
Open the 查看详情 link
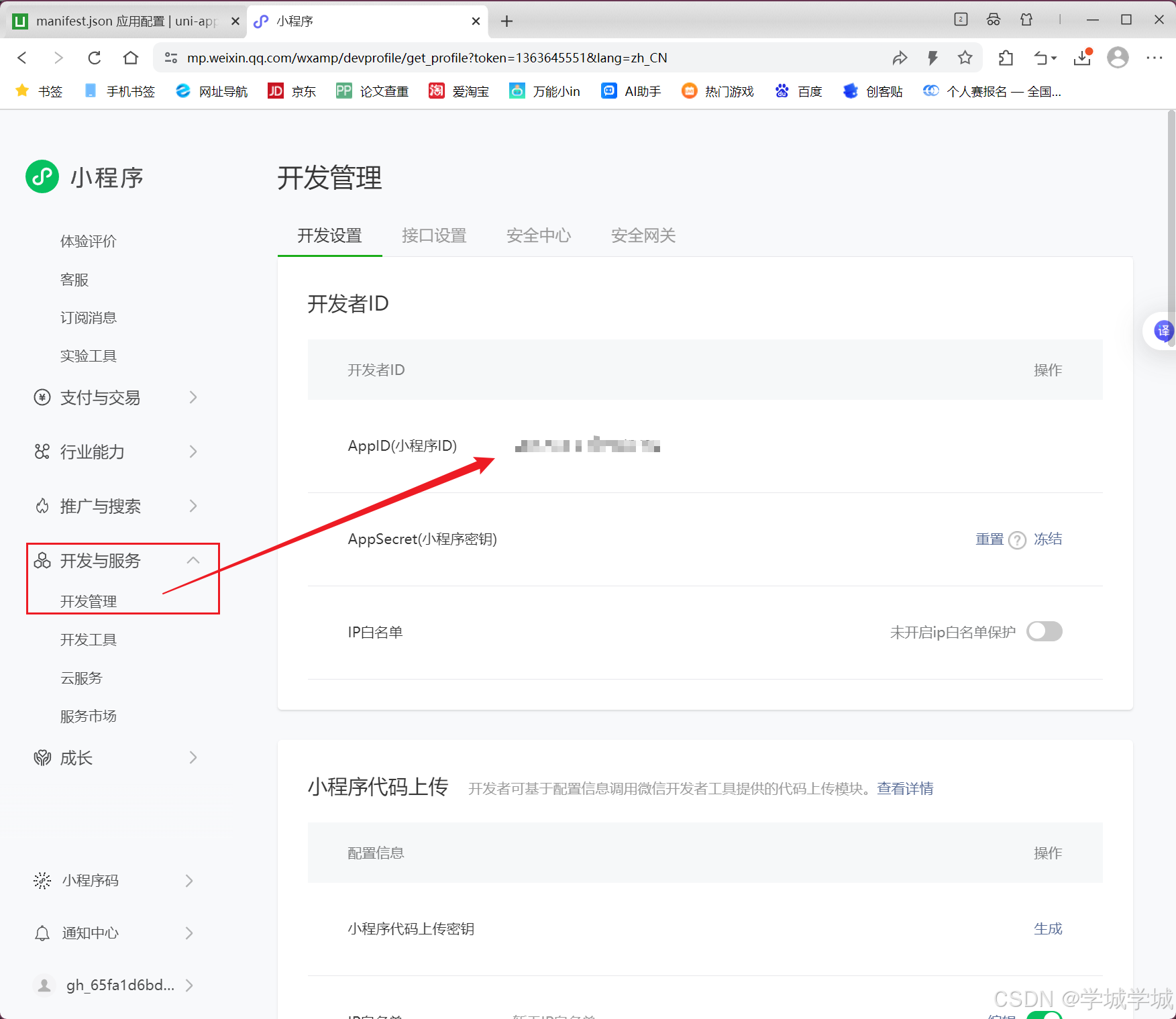pos(904,788)
